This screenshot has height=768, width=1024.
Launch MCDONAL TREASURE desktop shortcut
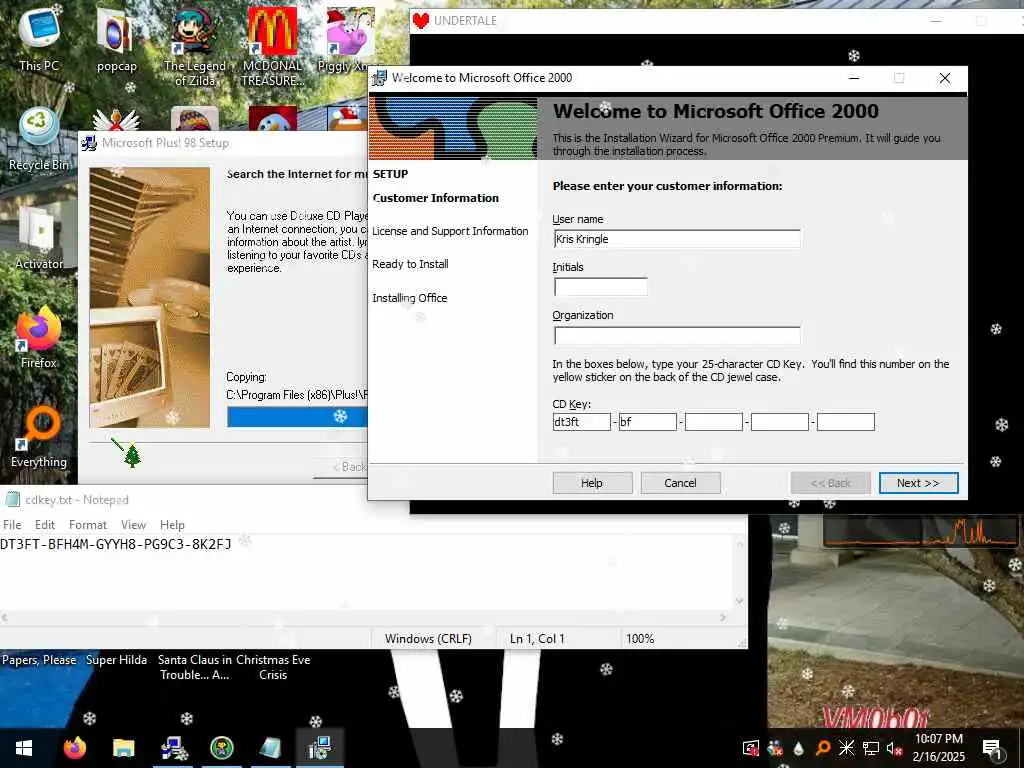pos(272,46)
